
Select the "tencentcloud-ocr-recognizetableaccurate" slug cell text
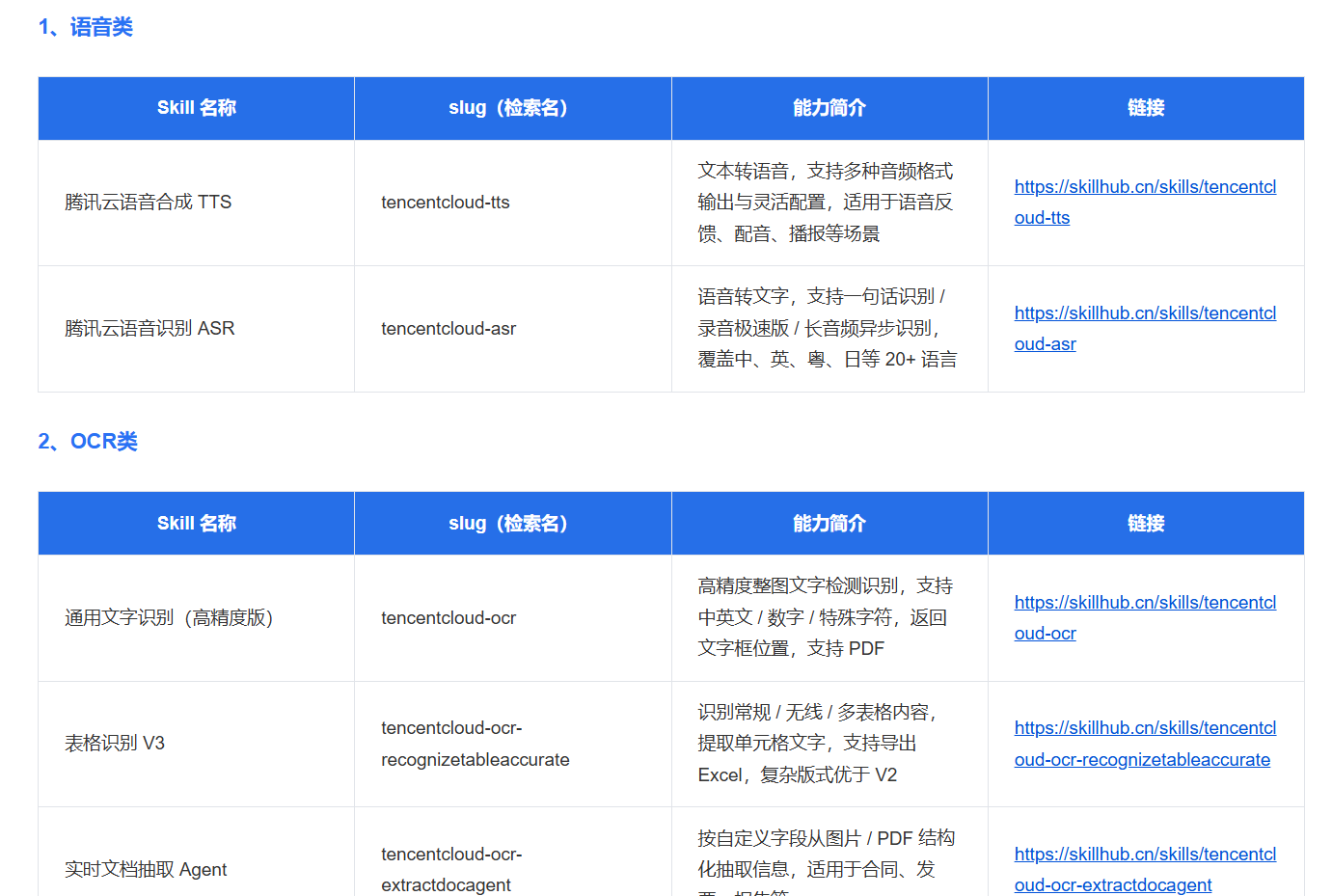(476, 744)
